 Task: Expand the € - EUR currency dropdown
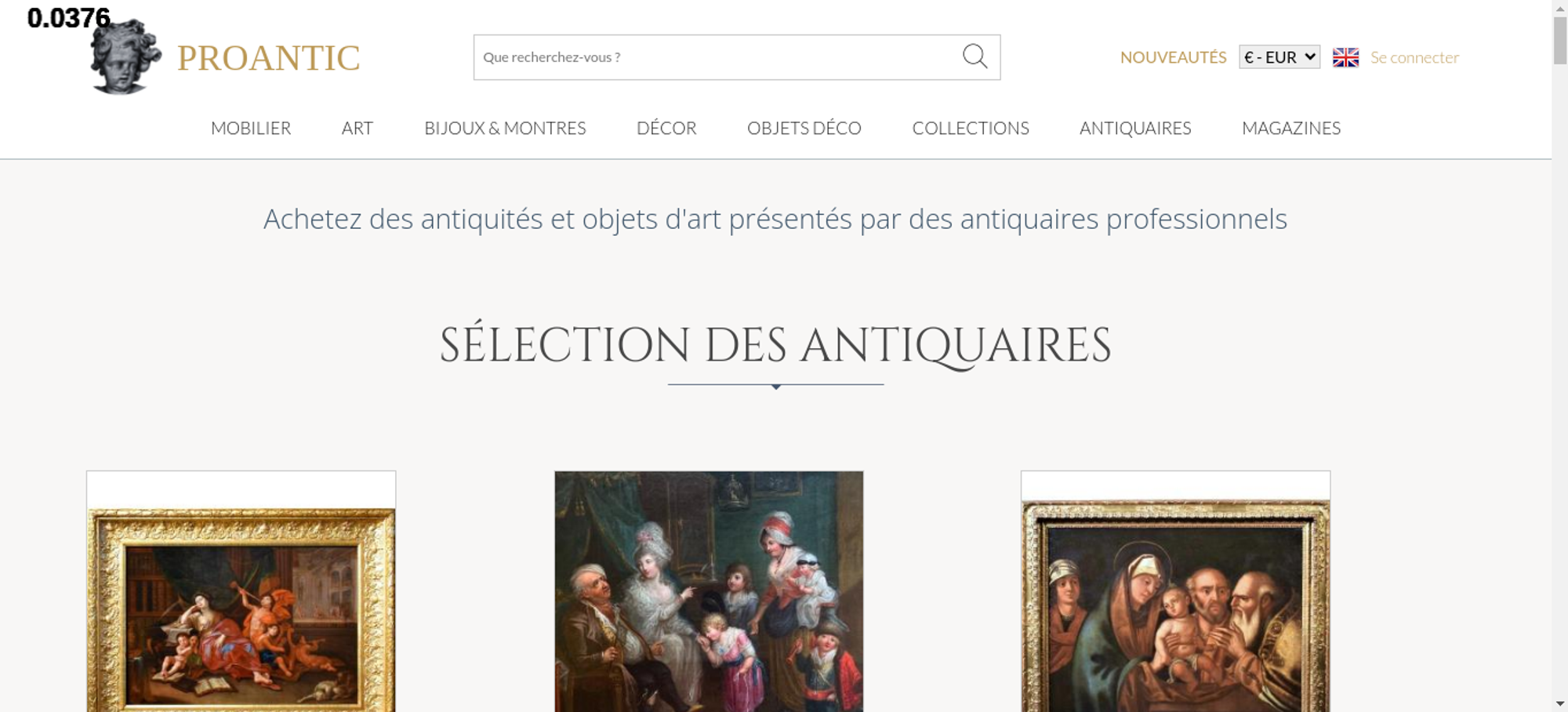tap(1279, 57)
